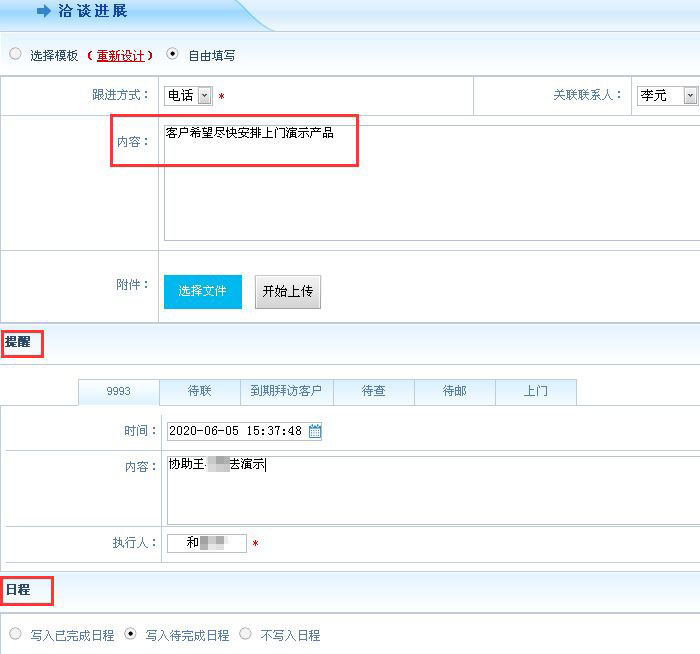Select the 待邮 tab
The width and height of the screenshot is (700, 654).
point(454,391)
